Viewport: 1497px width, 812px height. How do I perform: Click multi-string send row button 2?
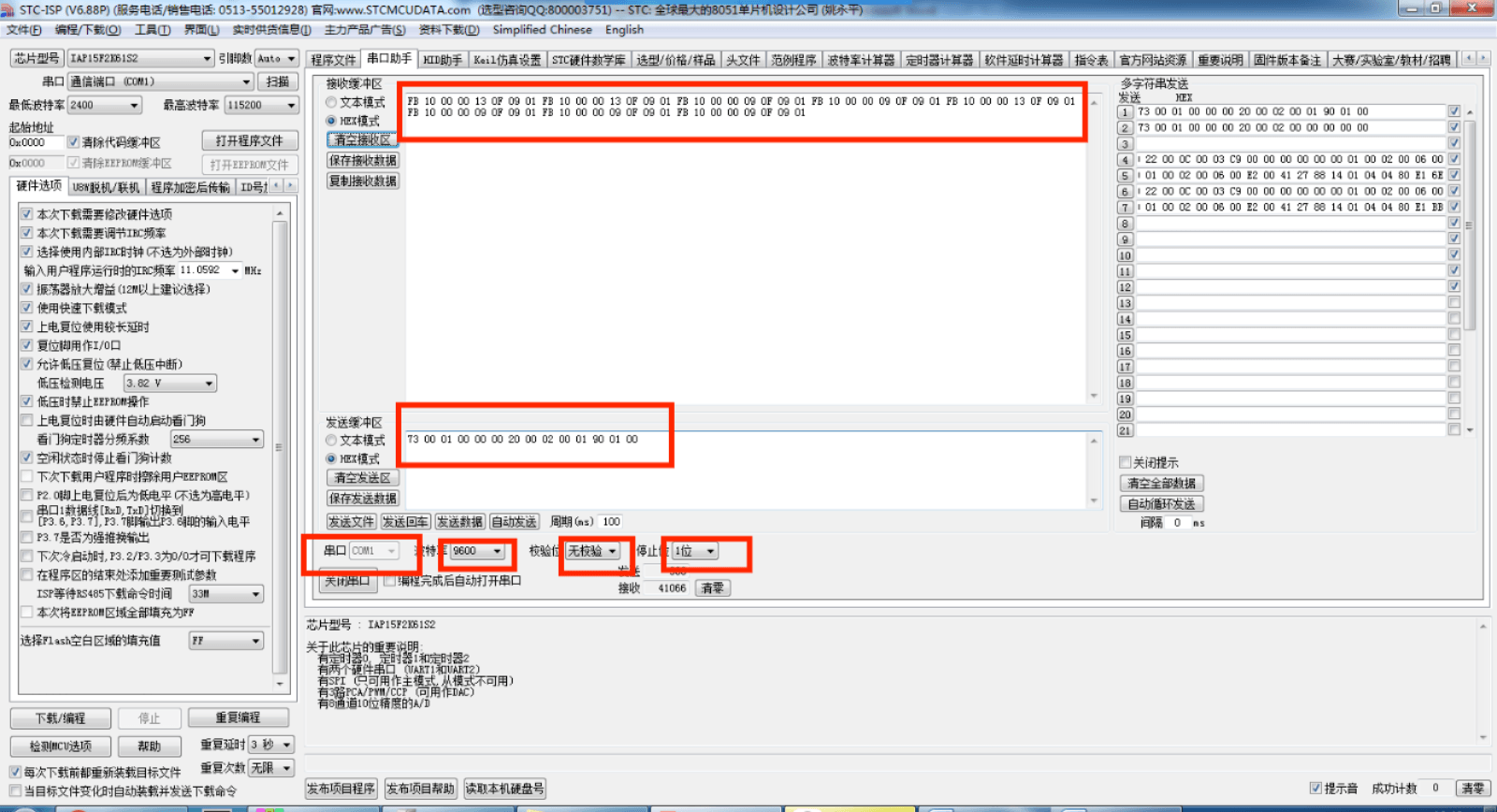coord(1126,127)
